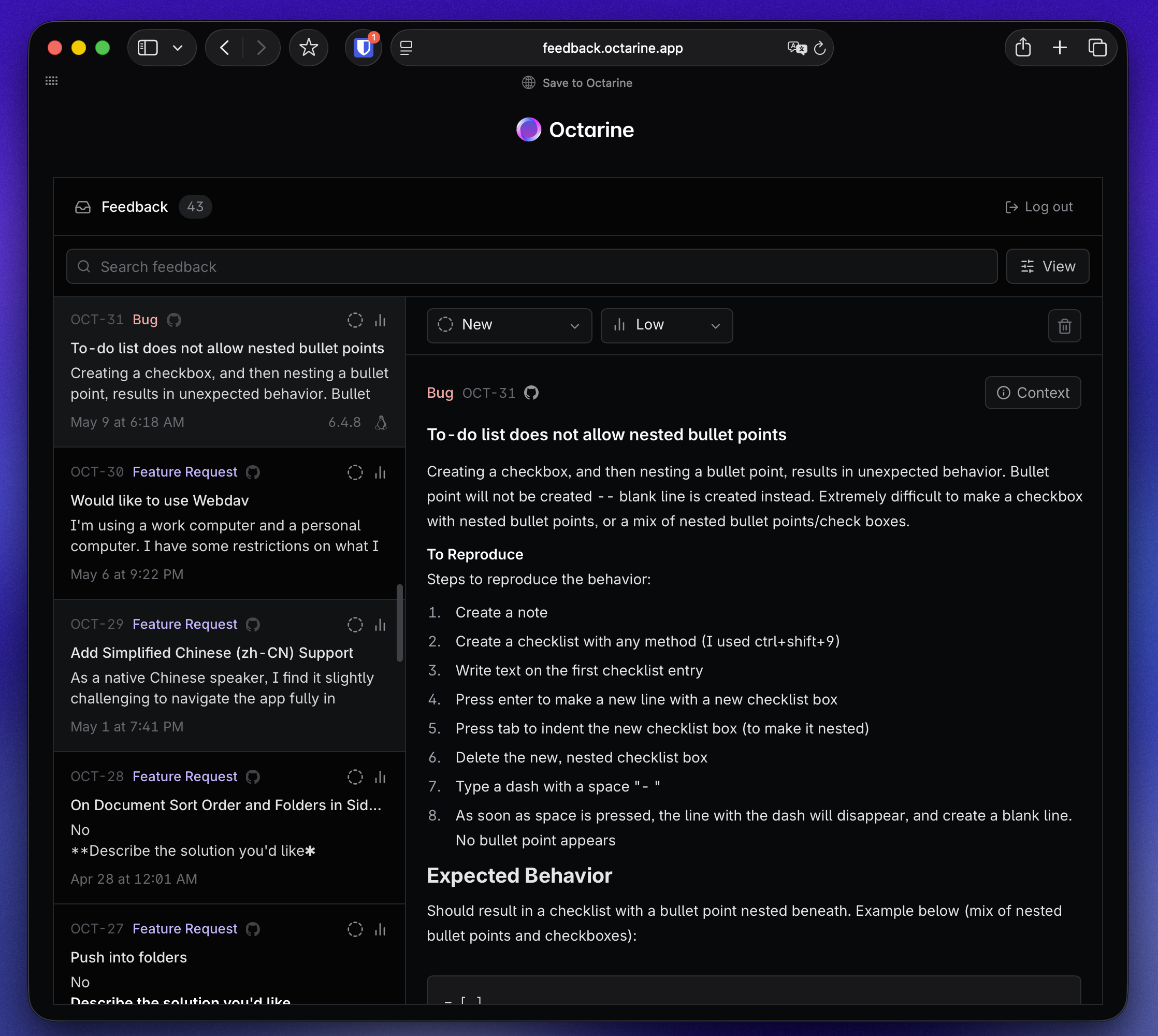
Task: Open the Push into folders item
Action: (x=229, y=955)
